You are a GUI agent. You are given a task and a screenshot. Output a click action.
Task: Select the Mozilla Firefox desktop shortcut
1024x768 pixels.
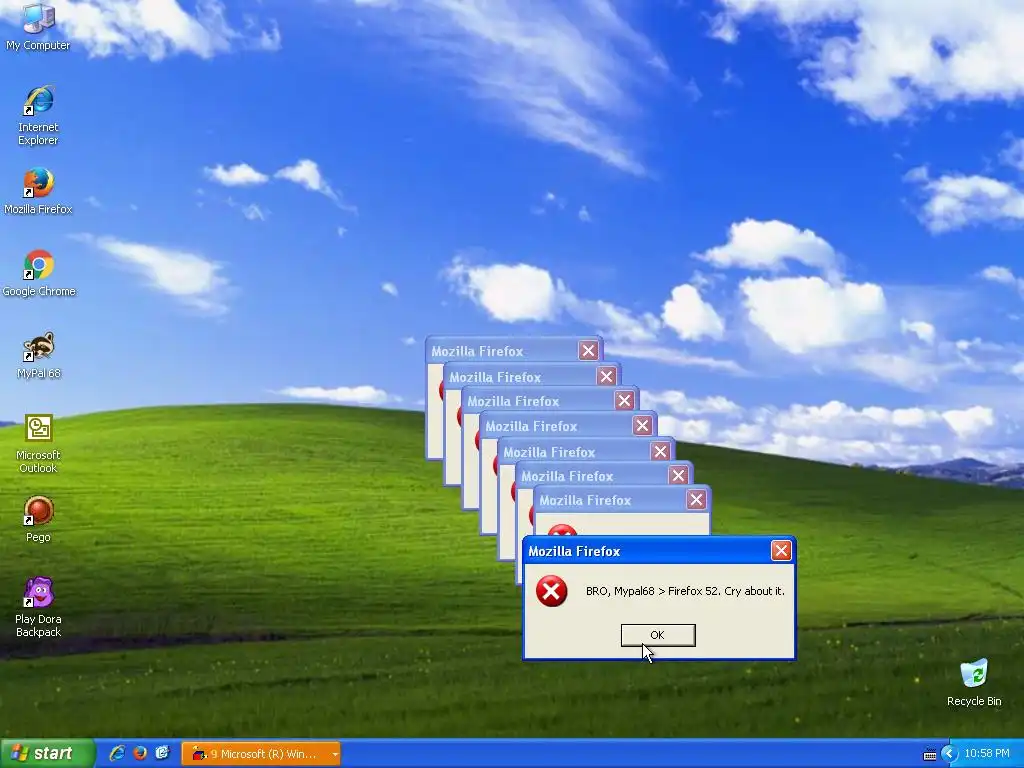coord(38,191)
